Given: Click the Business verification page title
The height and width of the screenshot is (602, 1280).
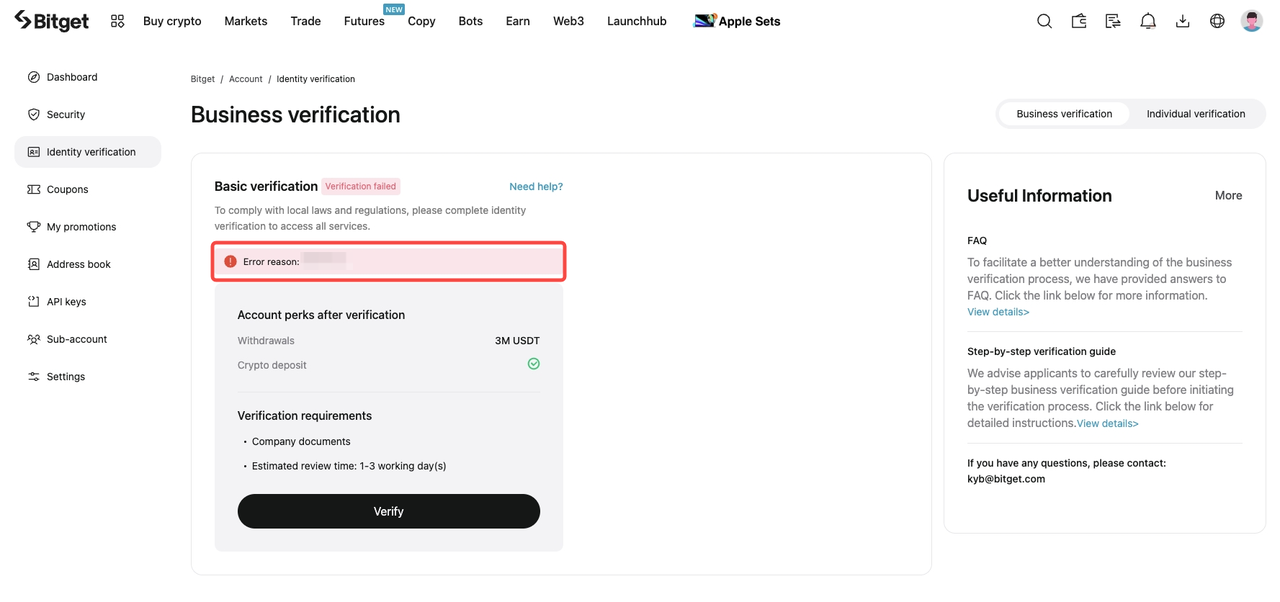Looking at the screenshot, I should [296, 115].
